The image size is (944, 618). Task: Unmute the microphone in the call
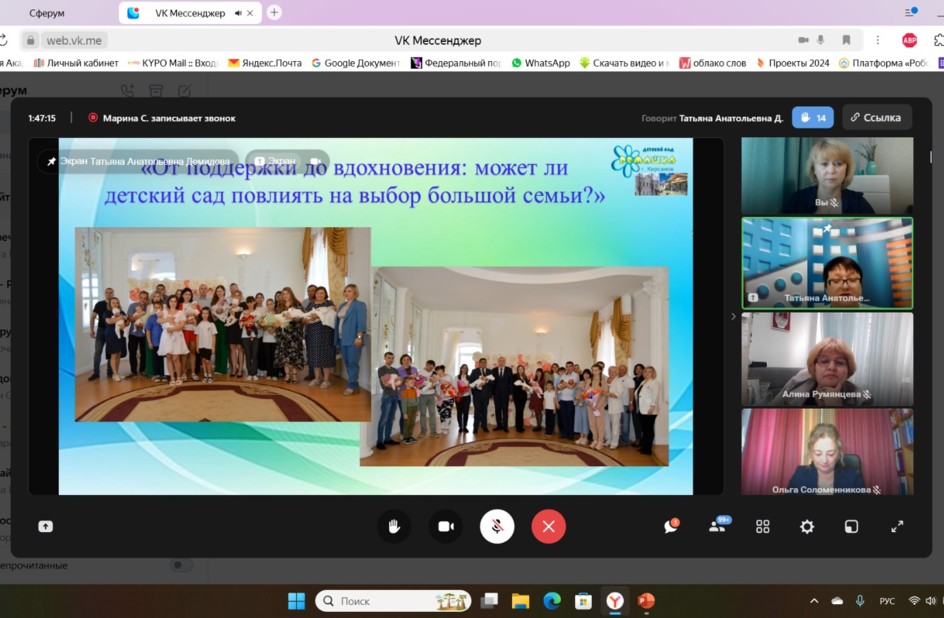coord(497,527)
